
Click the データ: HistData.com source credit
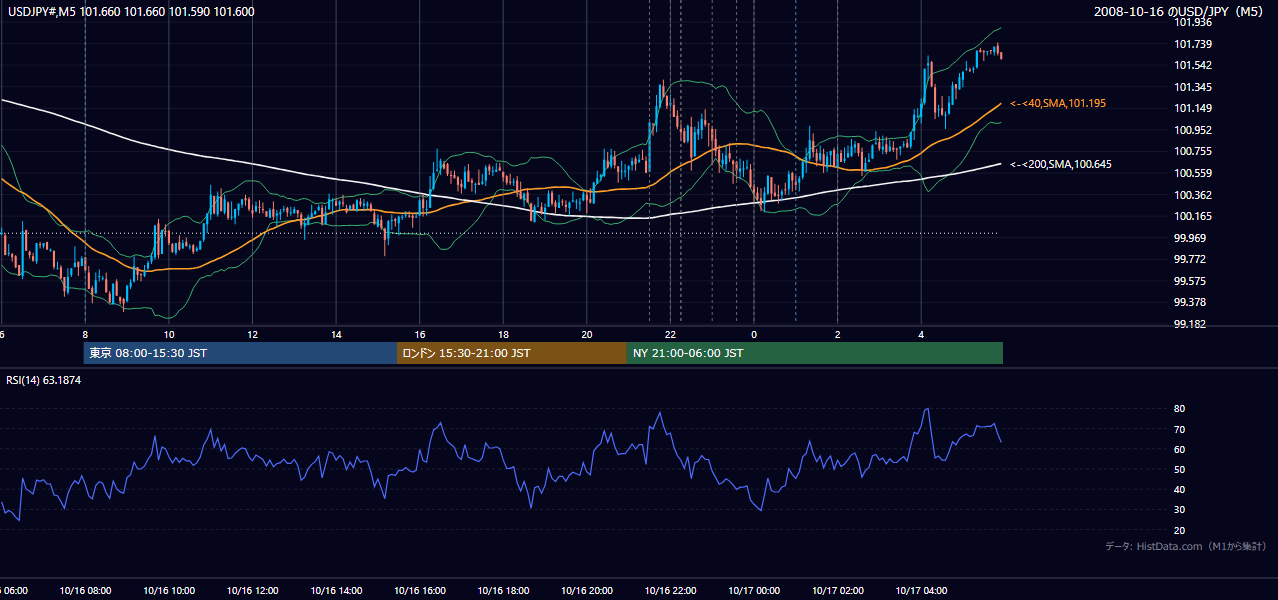[1186, 546]
